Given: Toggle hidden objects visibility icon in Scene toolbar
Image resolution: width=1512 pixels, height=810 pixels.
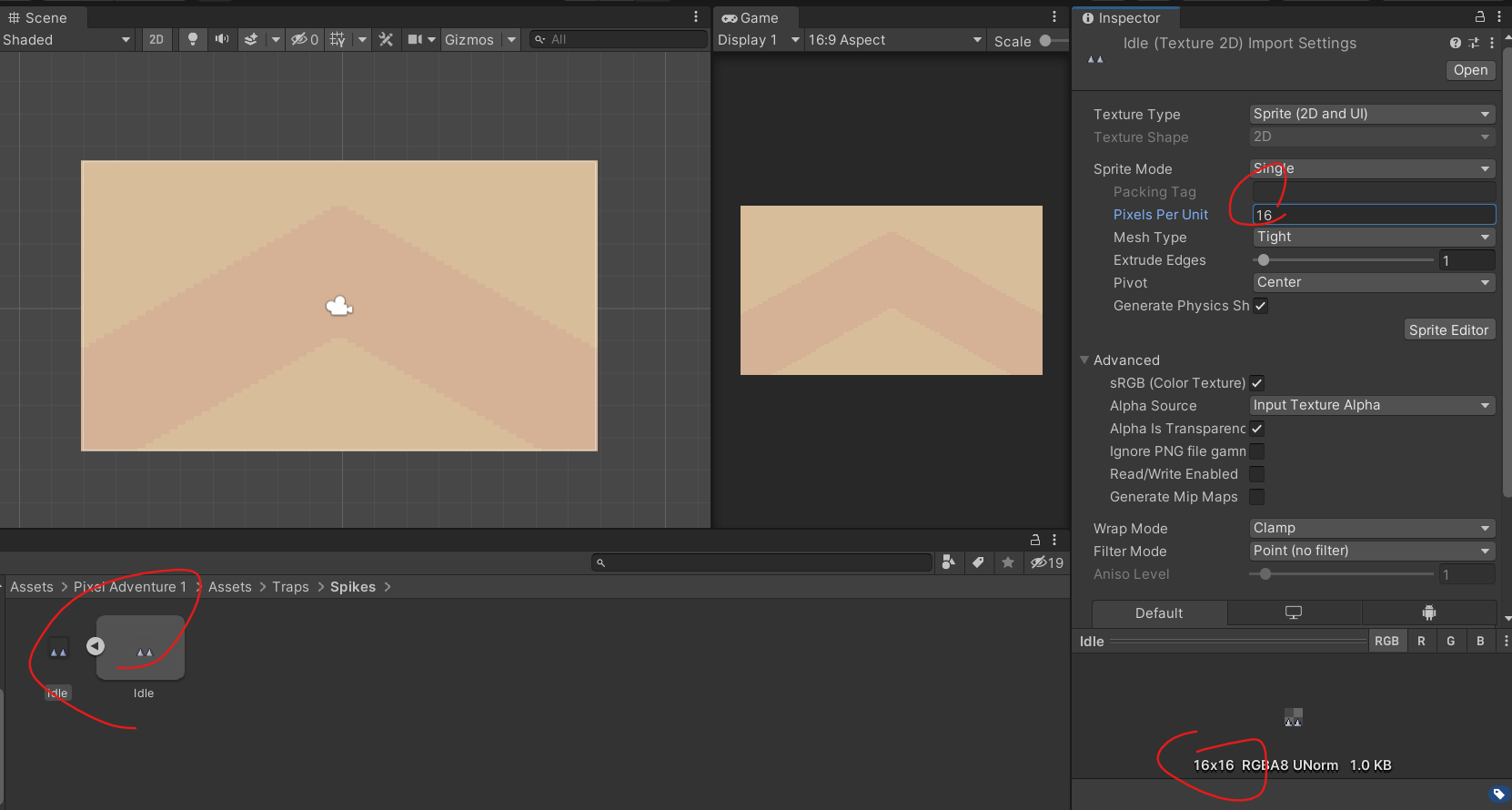Looking at the screenshot, I should tap(305, 39).
